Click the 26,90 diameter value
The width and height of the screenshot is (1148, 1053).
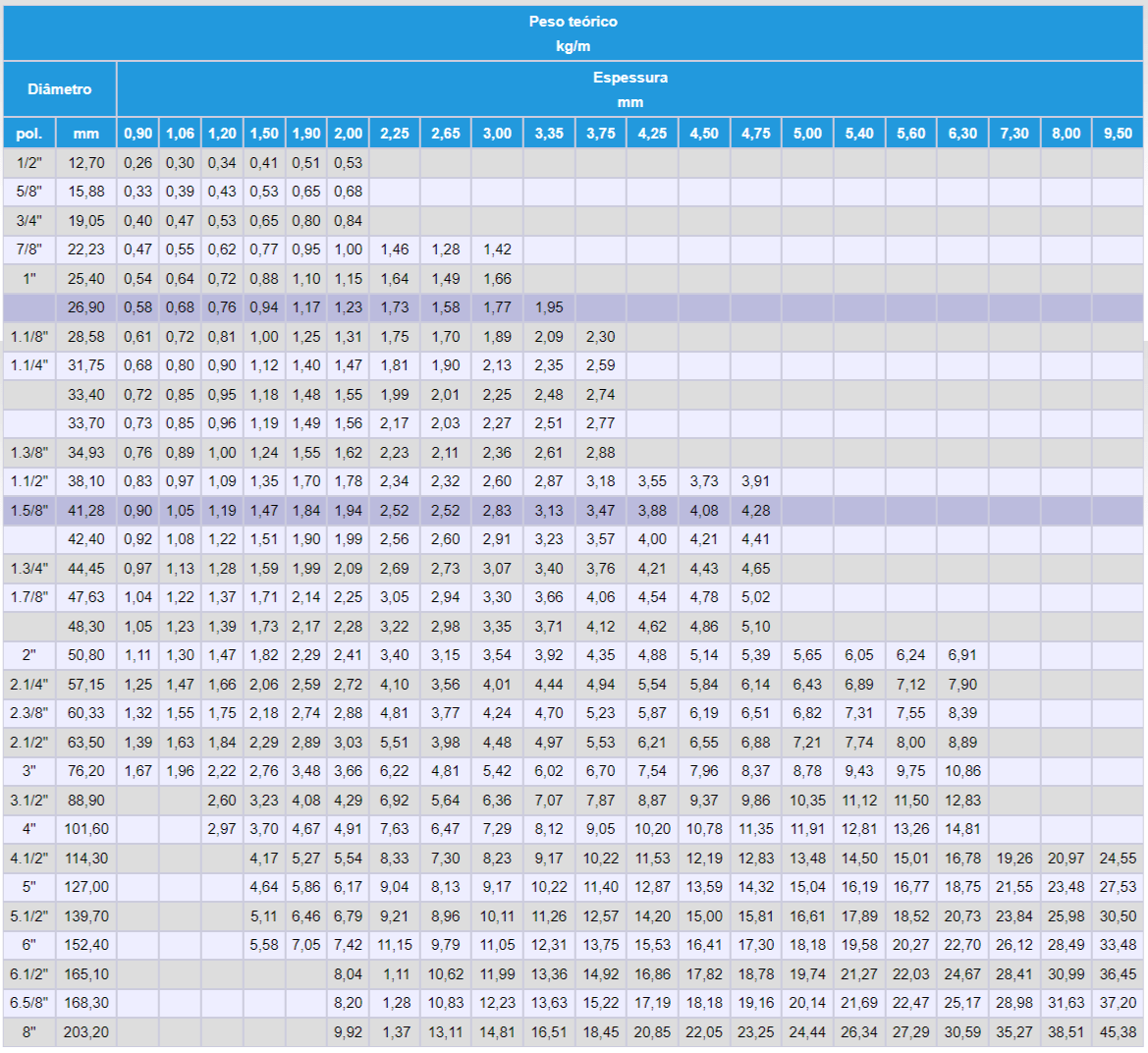[x=86, y=307]
